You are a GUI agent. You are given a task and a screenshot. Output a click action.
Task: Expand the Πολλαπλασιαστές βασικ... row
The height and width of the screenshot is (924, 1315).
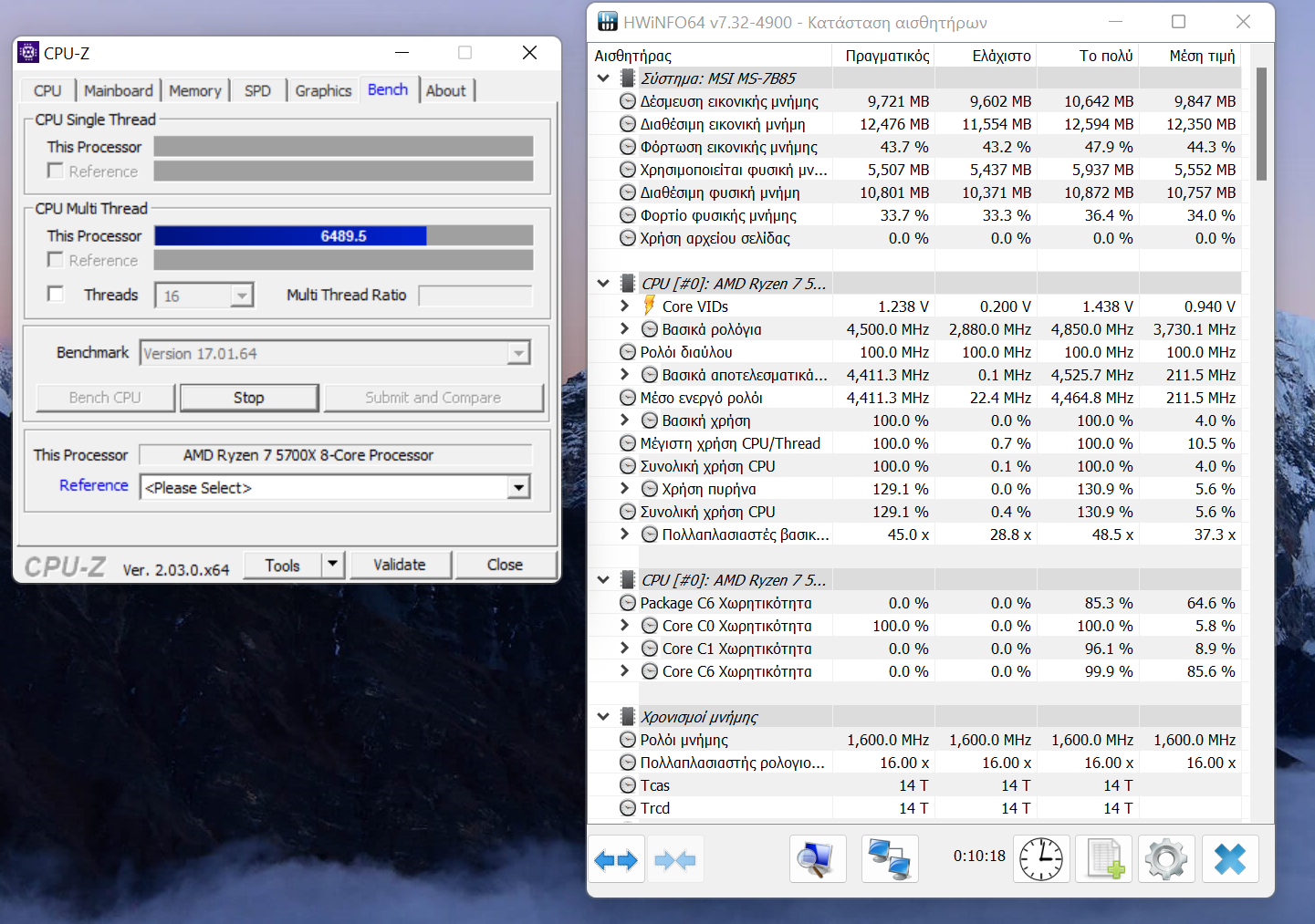coord(625,534)
